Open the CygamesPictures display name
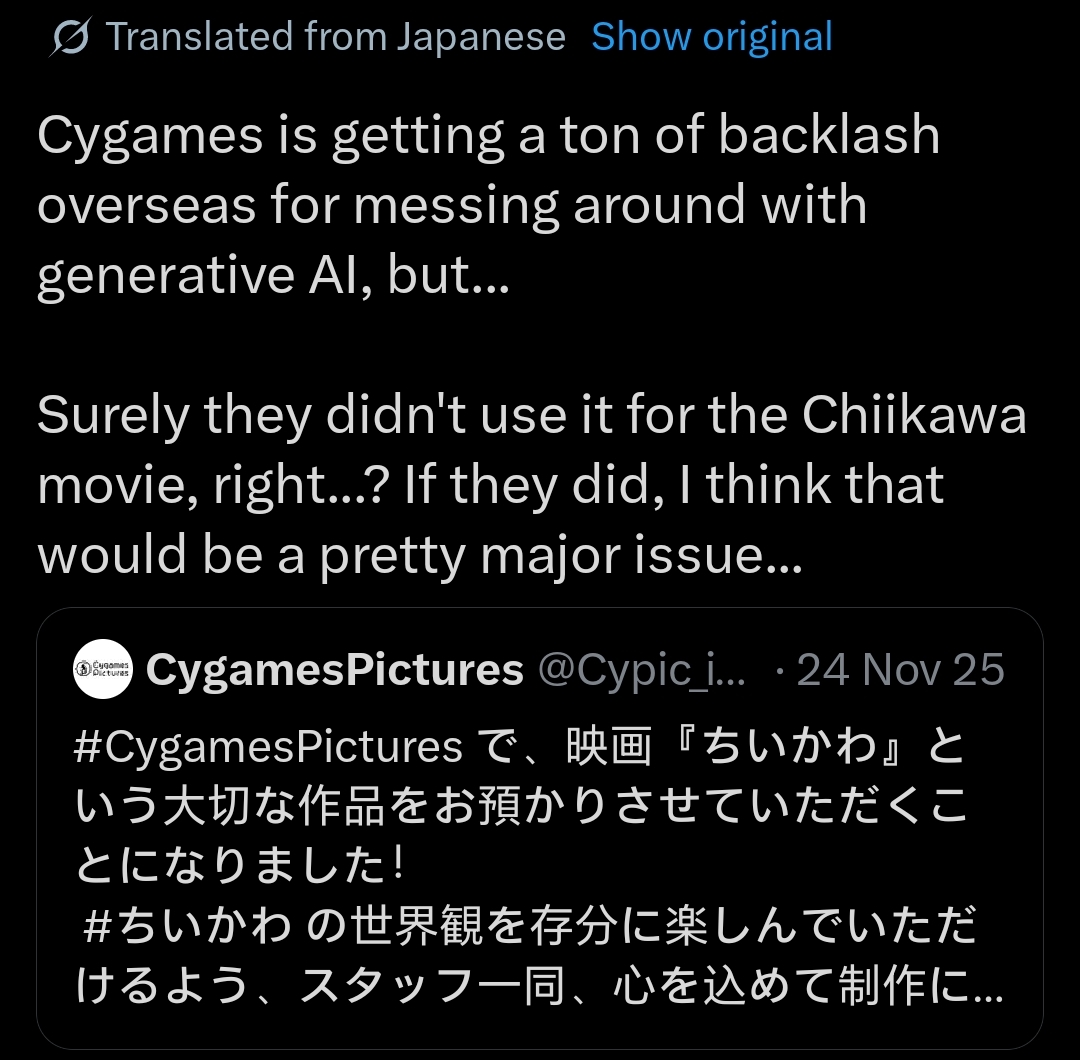 tap(335, 669)
